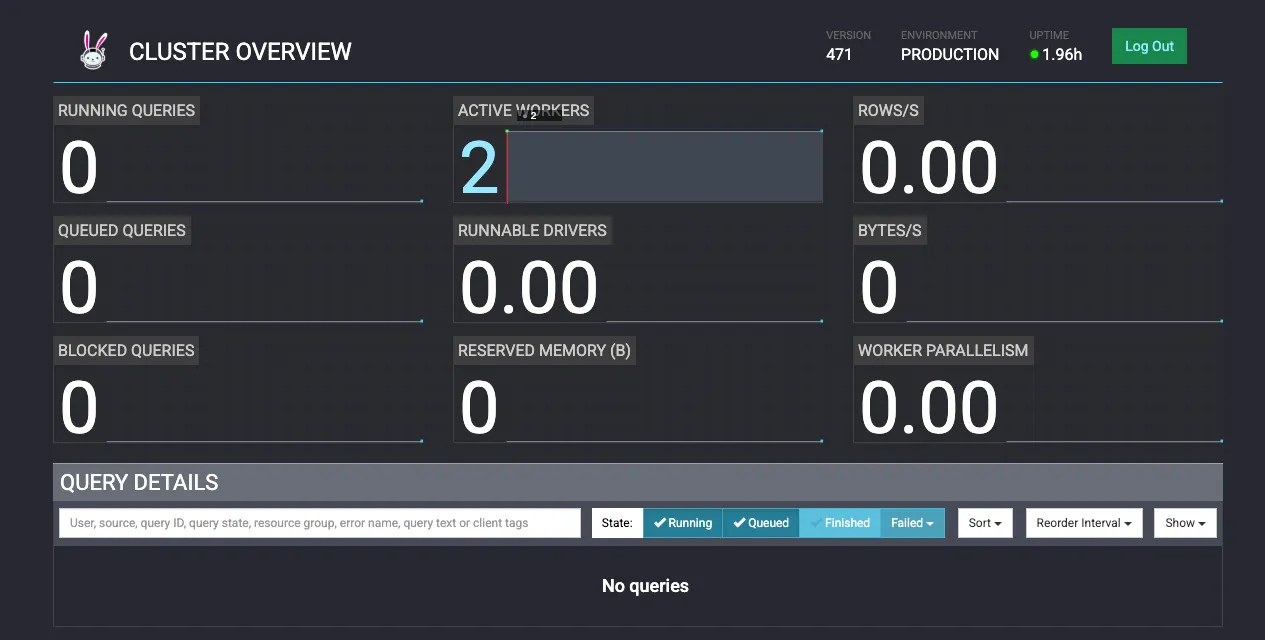Toggle the Running state filter
This screenshot has width=1265, height=640.
coord(682,523)
